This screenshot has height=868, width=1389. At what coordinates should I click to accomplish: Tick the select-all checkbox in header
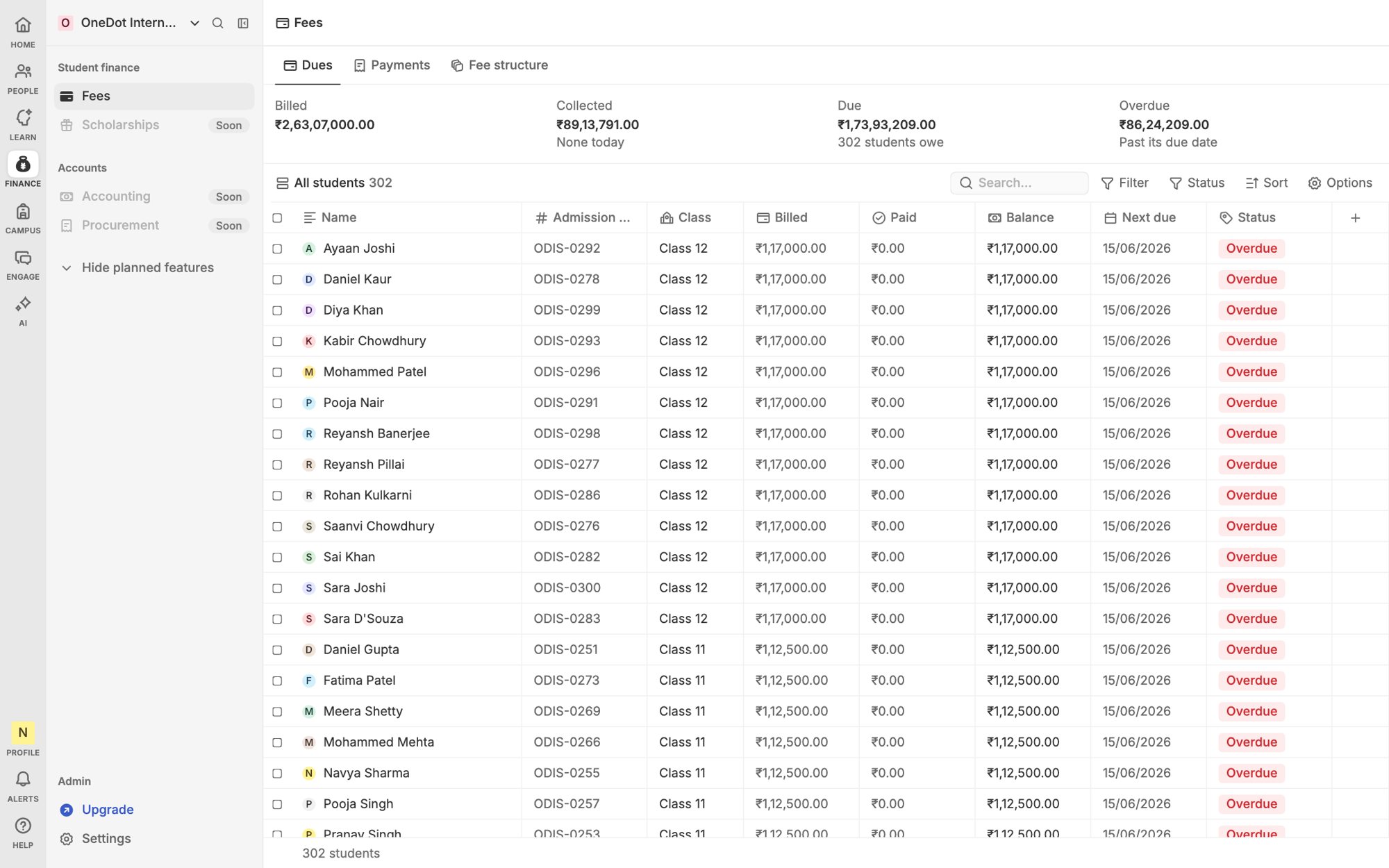coord(277,218)
